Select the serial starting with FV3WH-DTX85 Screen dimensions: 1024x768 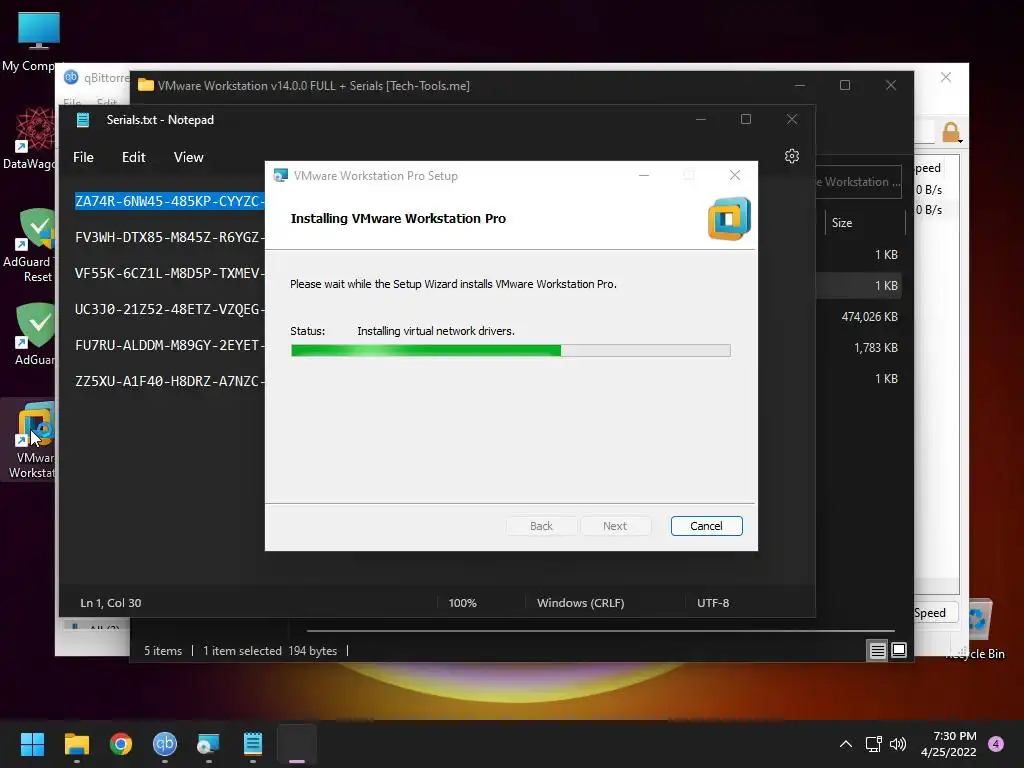point(170,237)
